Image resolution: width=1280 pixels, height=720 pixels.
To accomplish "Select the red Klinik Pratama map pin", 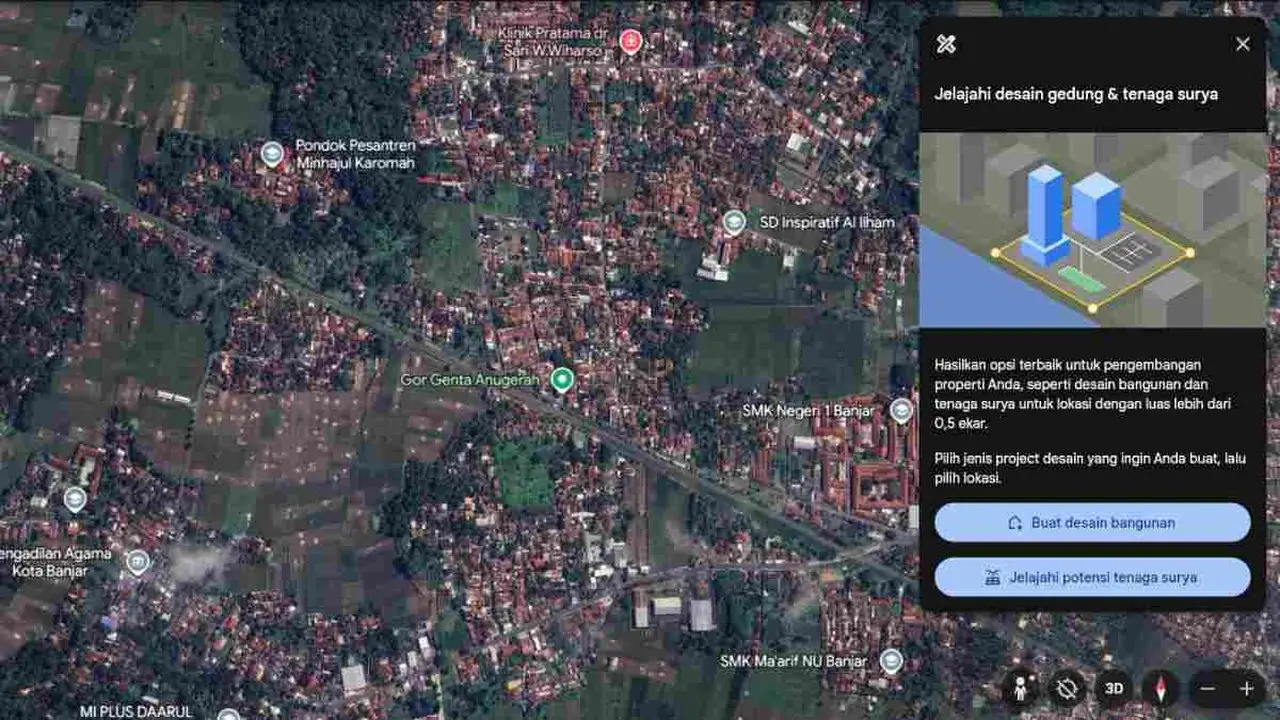I will point(630,41).
